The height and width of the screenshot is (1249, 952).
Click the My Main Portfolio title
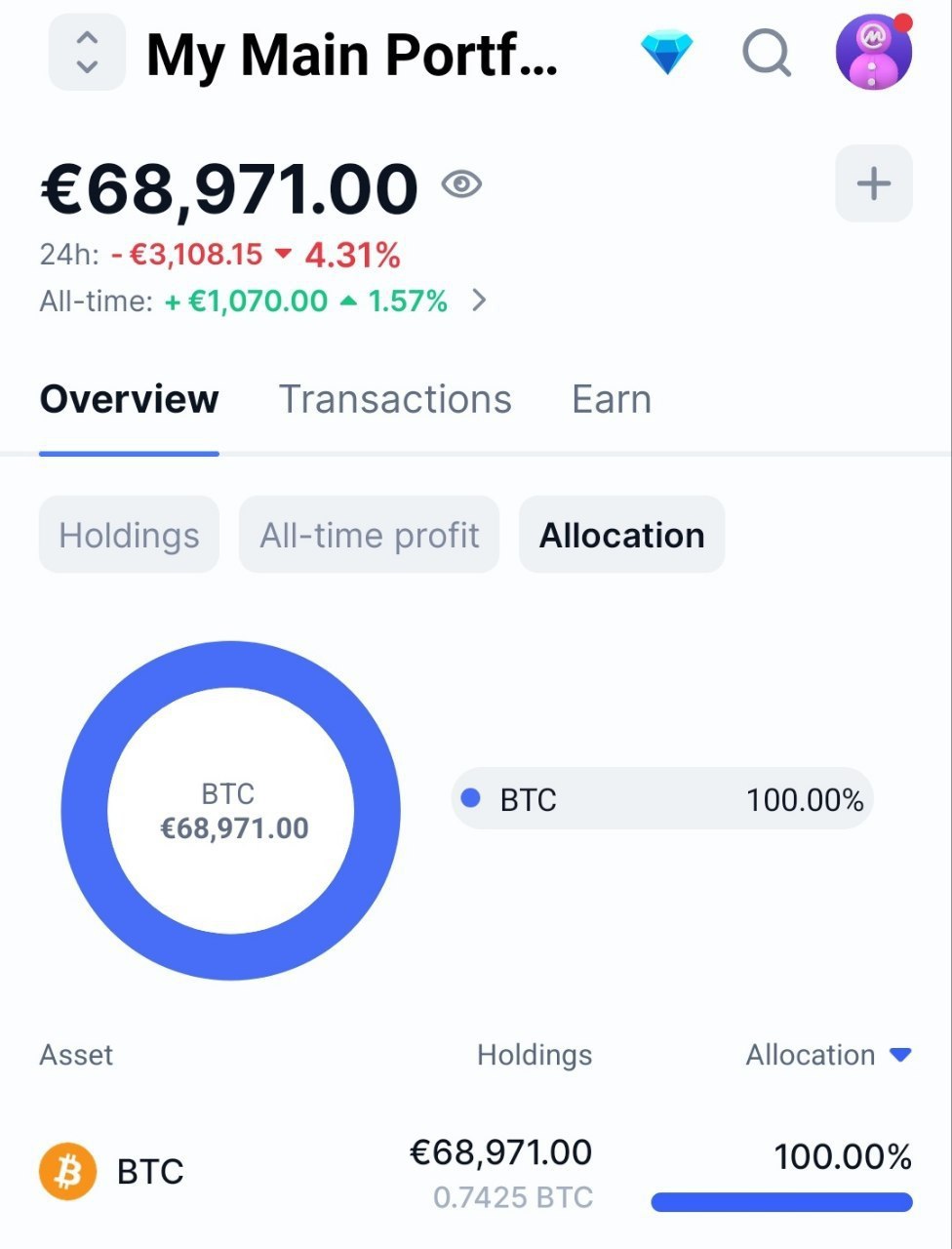[x=351, y=55]
